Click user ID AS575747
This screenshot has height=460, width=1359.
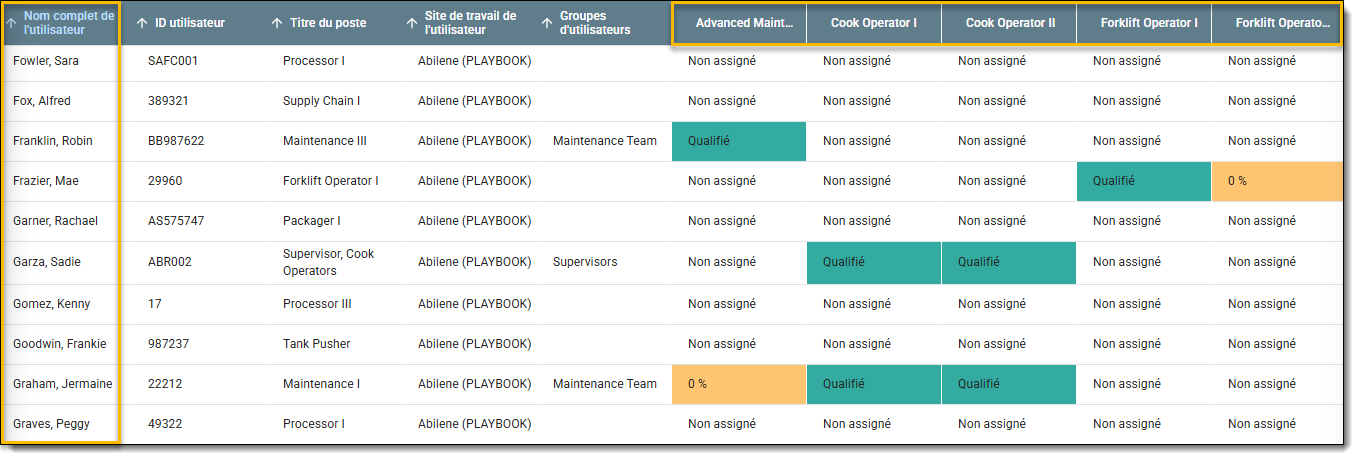point(176,221)
